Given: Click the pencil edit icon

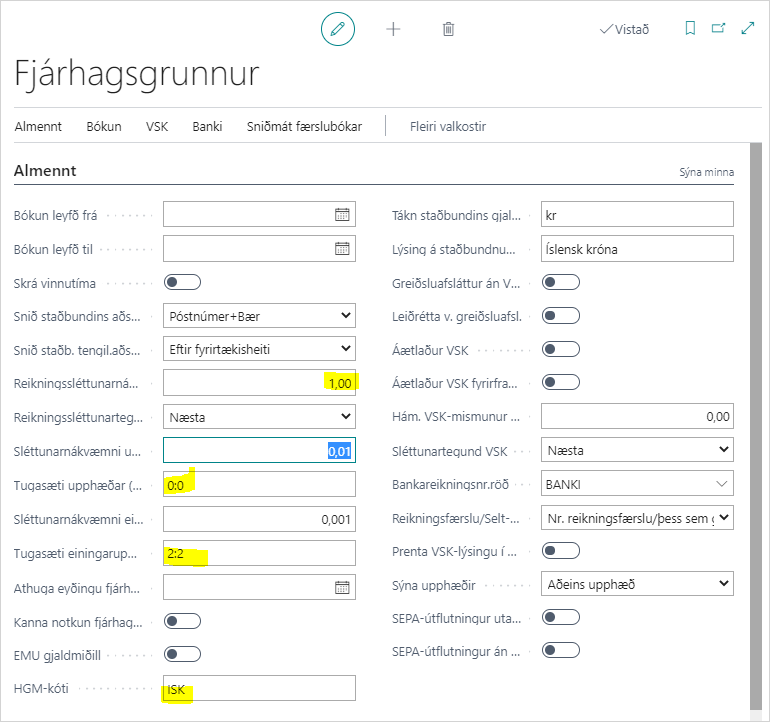Looking at the screenshot, I should coord(338,29).
